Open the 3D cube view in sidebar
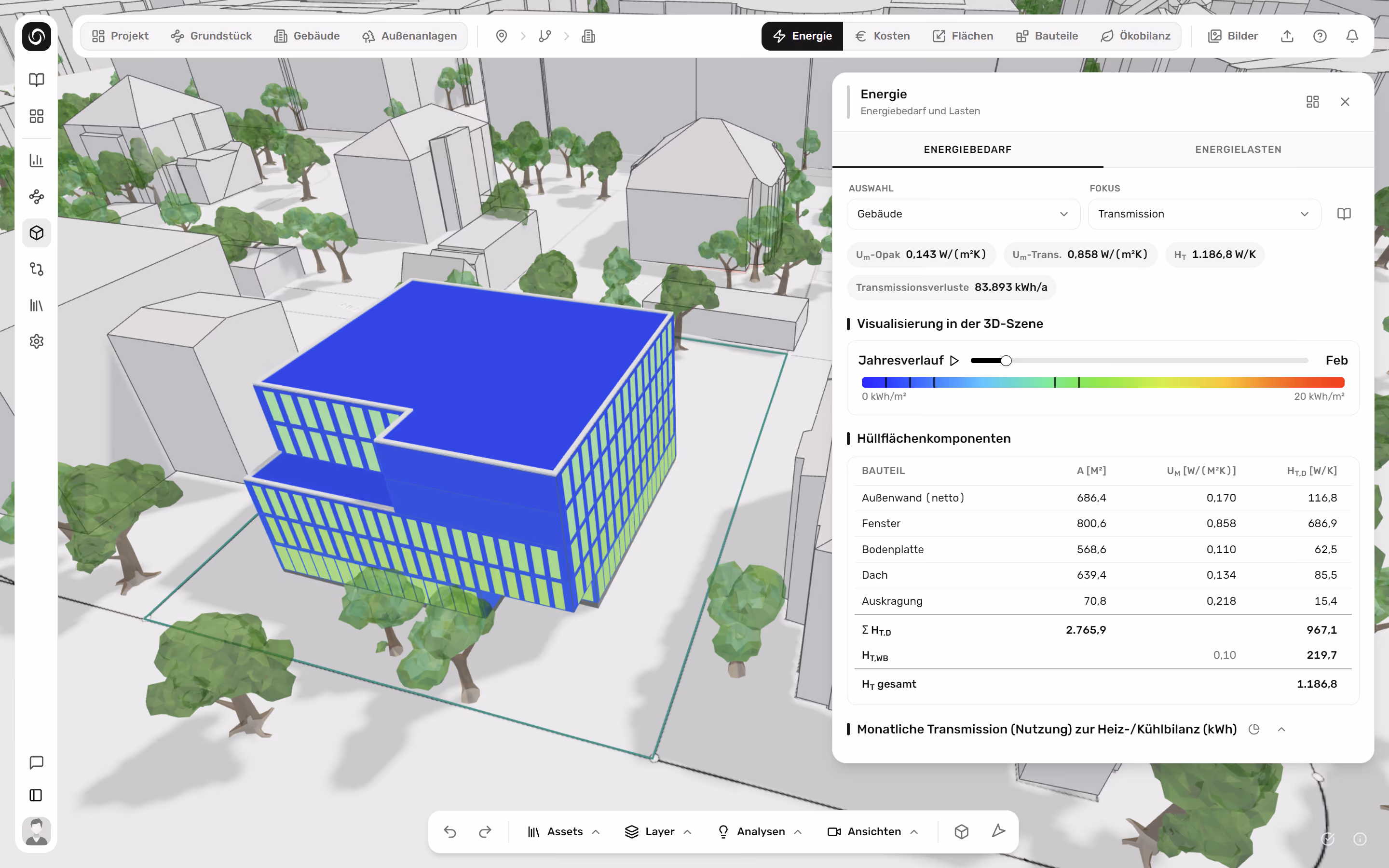Screen dimensions: 1389x868 pos(36,233)
